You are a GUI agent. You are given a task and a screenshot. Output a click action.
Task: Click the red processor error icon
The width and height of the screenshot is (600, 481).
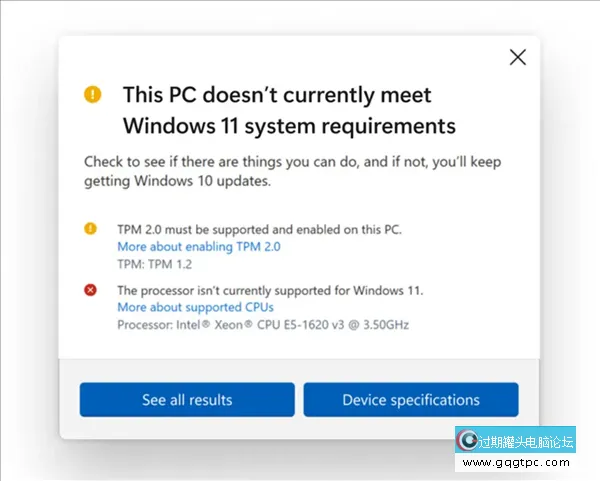click(91, 290)
